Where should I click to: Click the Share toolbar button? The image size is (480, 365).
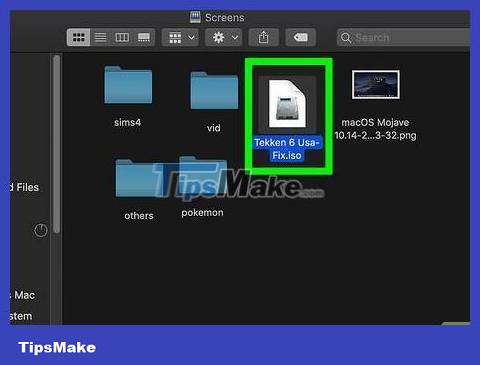(x=263, y=37)
